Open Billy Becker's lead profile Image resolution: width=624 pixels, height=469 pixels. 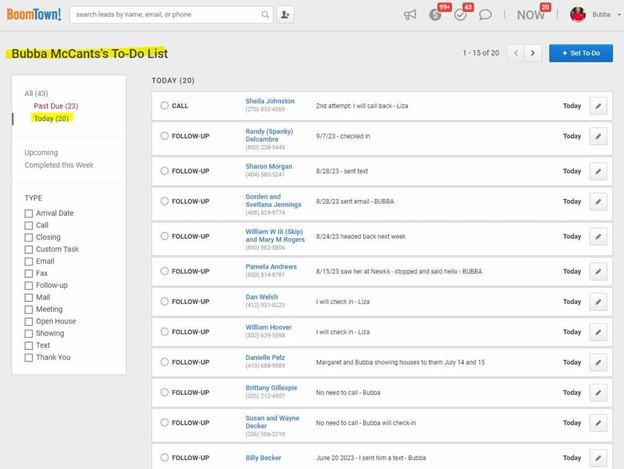[x=263, y=458]
